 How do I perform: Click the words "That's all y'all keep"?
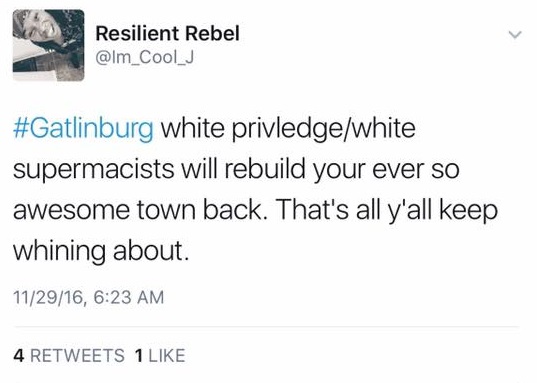click(386, 210)
